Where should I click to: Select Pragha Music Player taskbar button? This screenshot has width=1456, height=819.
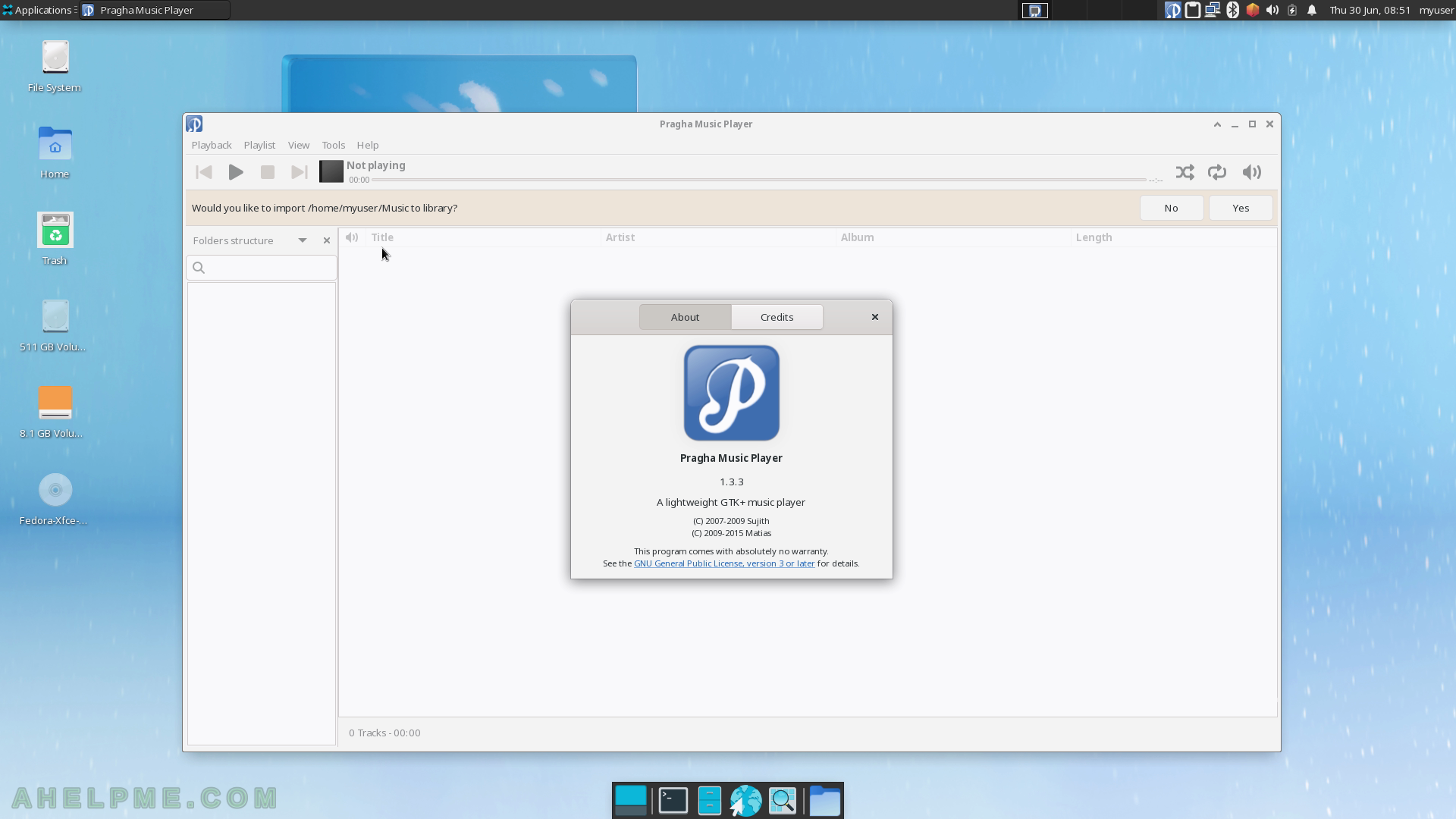coord(155,10)
